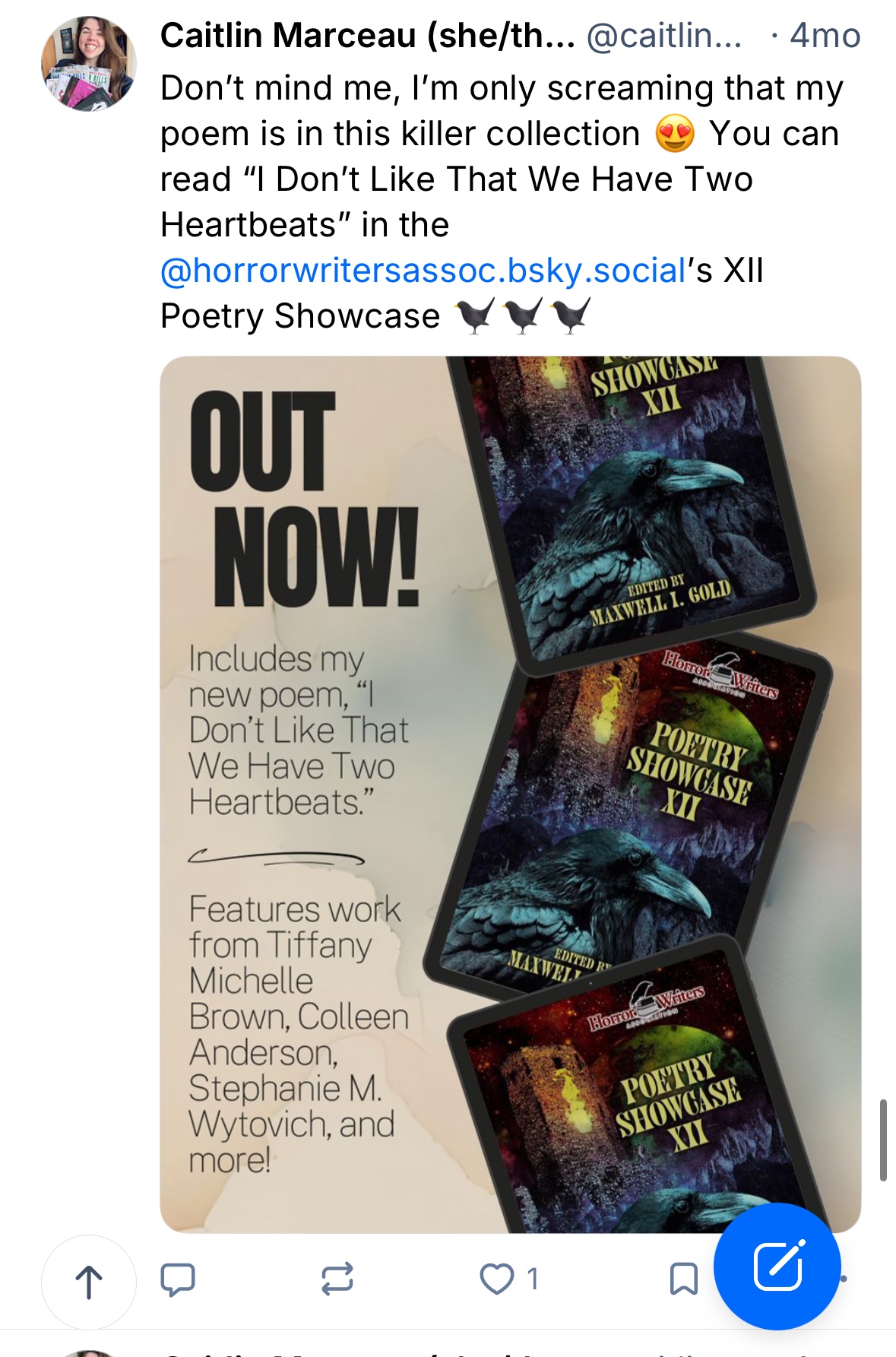The image size is (896, 1357).
Task: Bookmark this post
Action: [684, 1279]
